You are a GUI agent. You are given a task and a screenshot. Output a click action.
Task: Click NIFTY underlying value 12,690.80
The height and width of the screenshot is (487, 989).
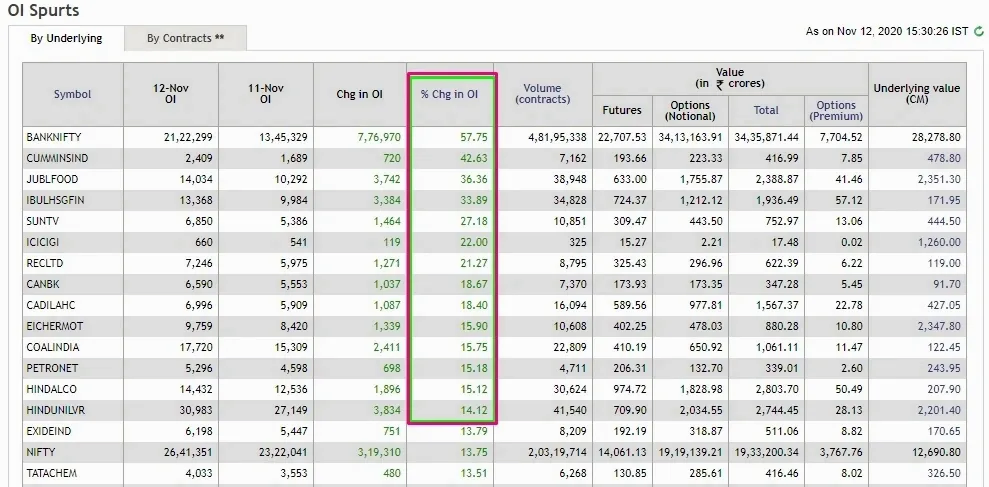click(937, 452)
